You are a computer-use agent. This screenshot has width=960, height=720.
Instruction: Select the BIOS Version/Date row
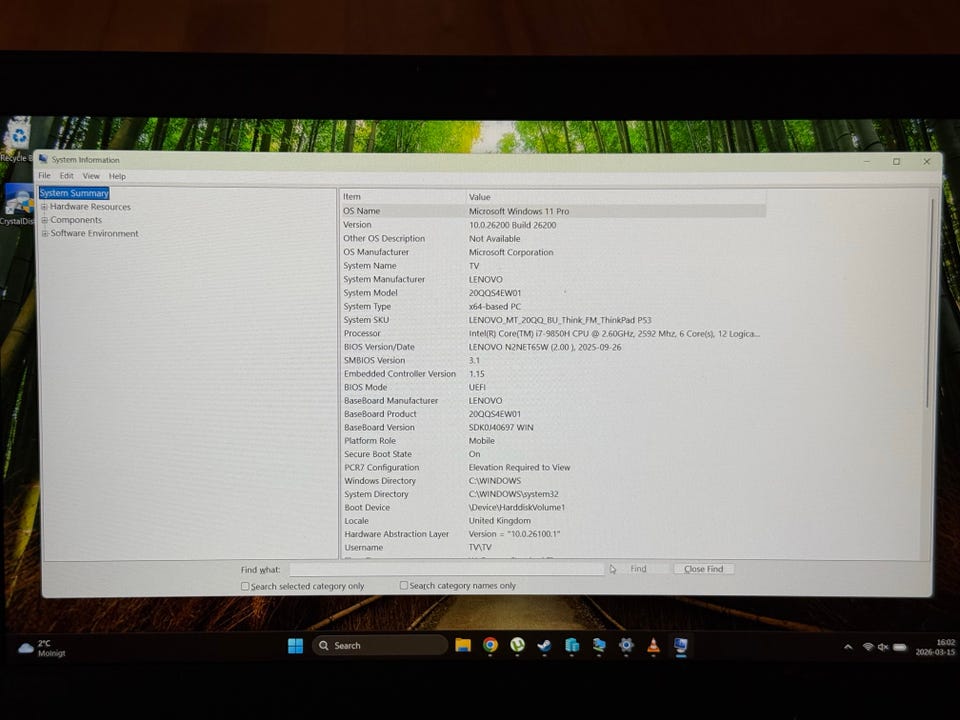click(x=553, y=347)
